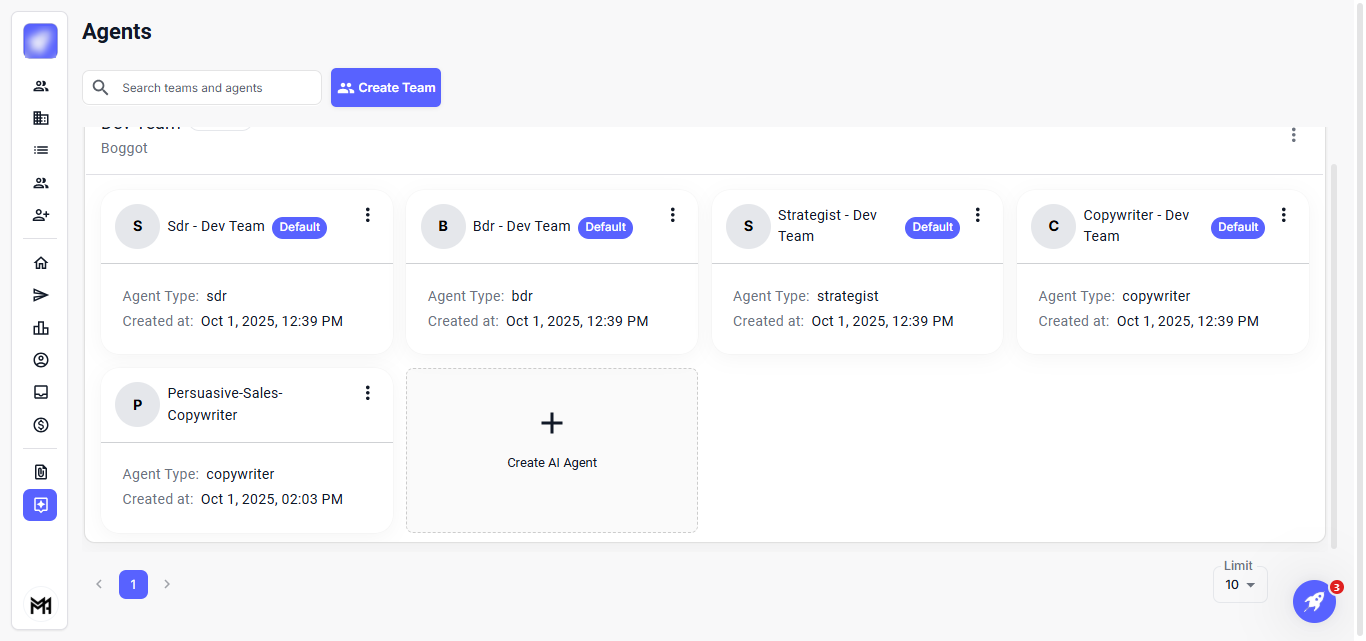1366x641 pixels.
Task: Open the inbox tray icon in sidebar
Action: pos(41,392)
